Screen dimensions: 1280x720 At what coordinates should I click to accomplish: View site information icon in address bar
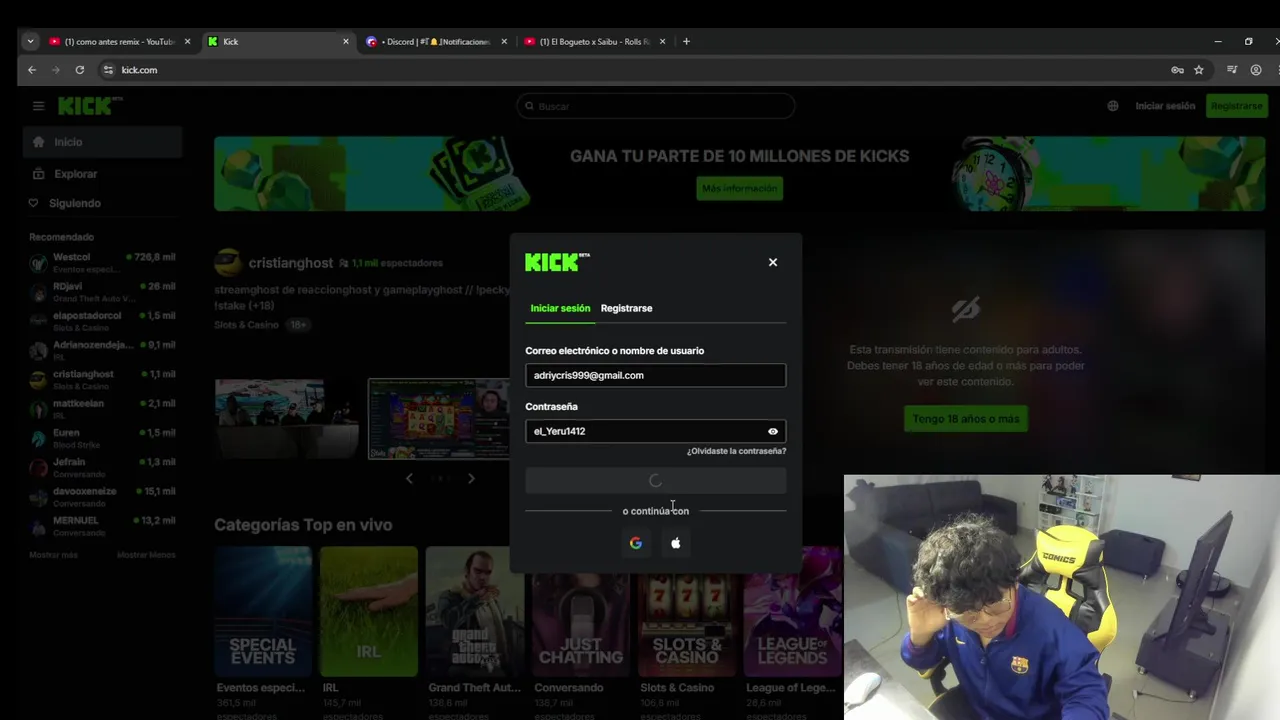(x=108, y=70)
